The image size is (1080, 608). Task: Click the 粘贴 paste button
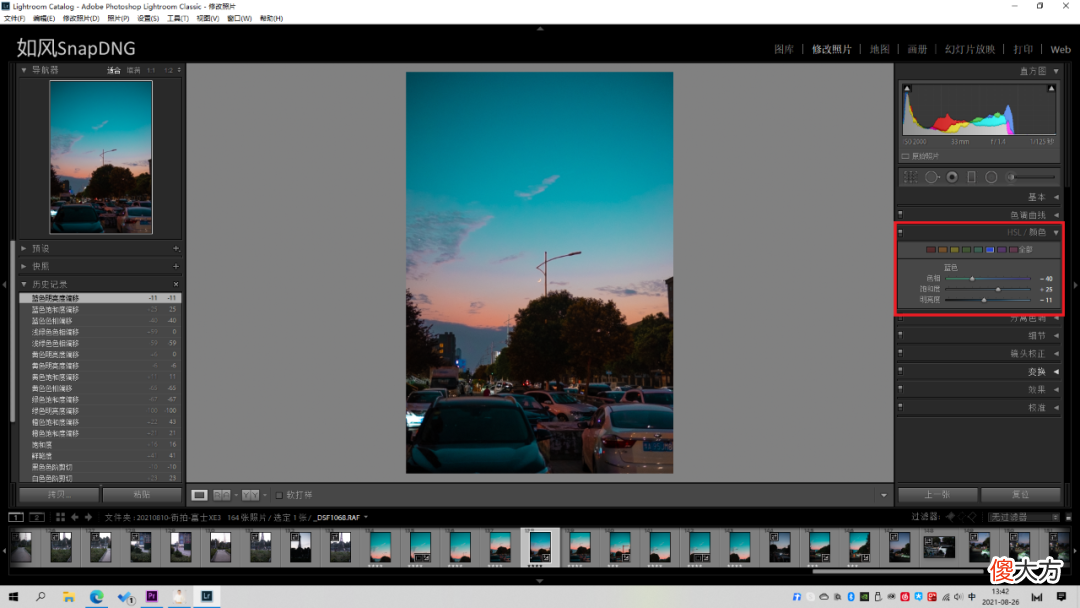(141, 495)
